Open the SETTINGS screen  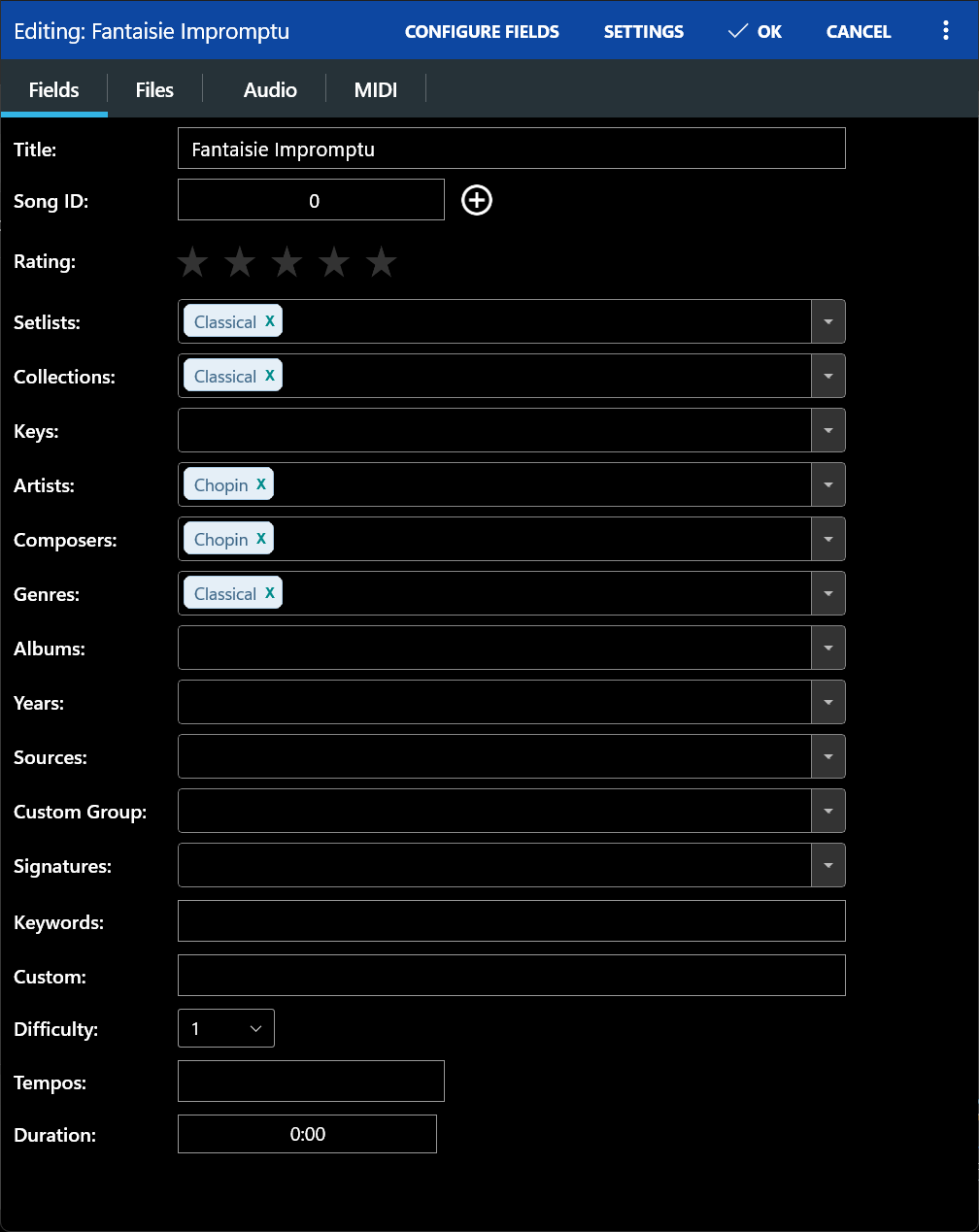[x=643, y=30]
